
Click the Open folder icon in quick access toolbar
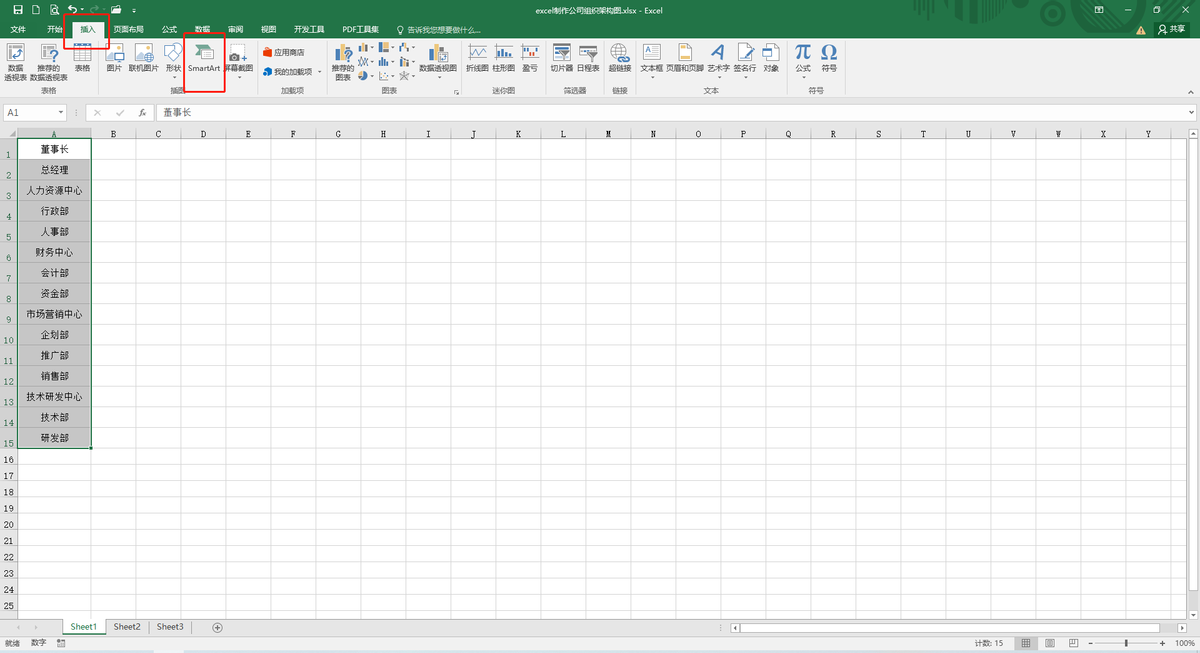click(116, 9)
